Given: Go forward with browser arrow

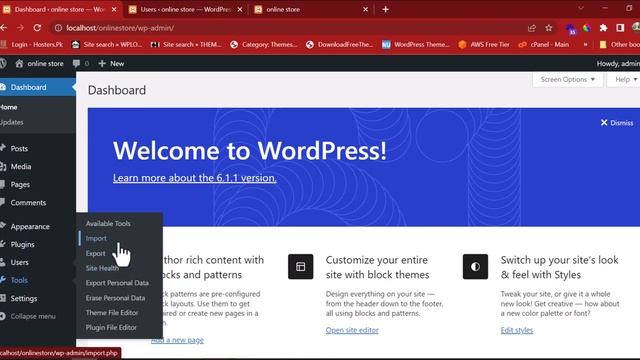Looking at the screenshot, I should 20,28.
